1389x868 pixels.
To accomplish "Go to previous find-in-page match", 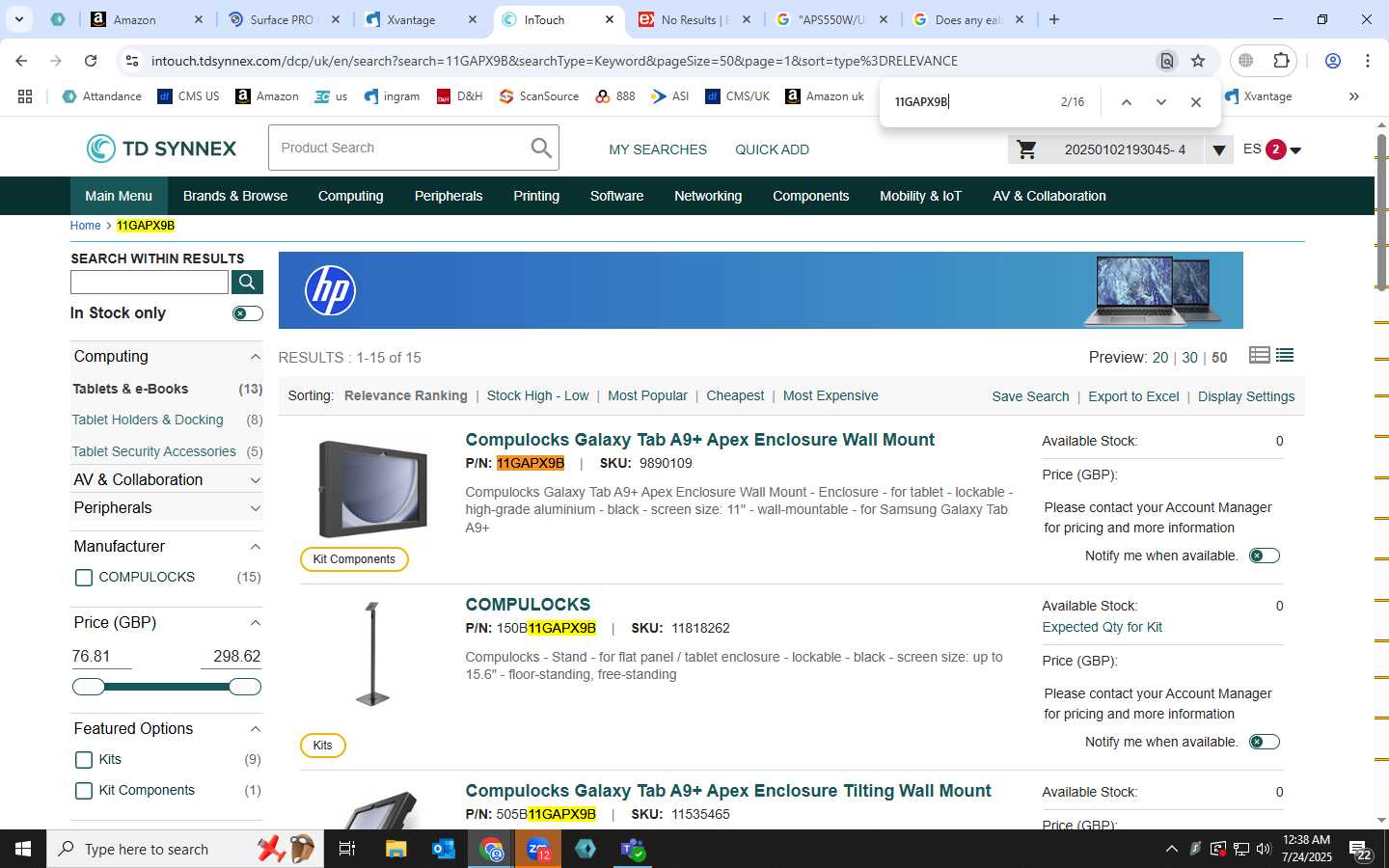I will tap(1126, 102).
